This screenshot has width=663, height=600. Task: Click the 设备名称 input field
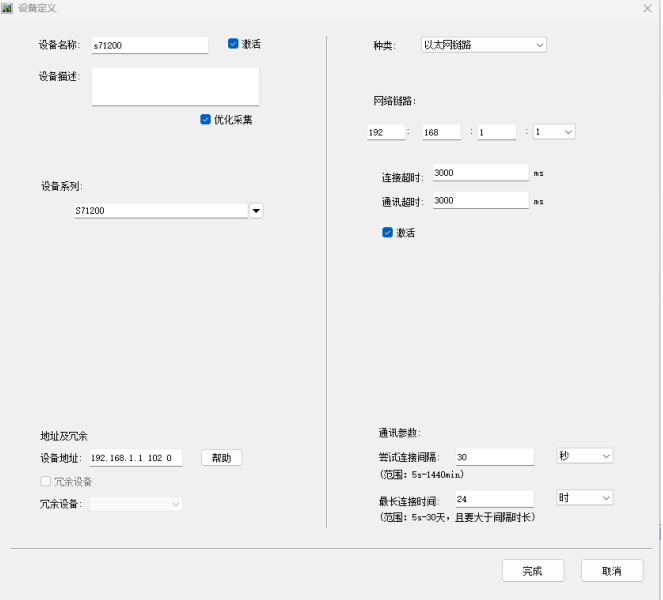point(150,45)
